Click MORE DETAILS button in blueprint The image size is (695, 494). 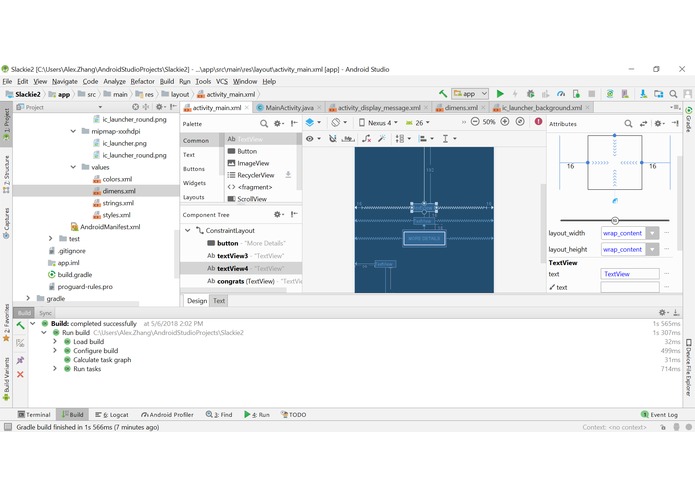[424, 238]
